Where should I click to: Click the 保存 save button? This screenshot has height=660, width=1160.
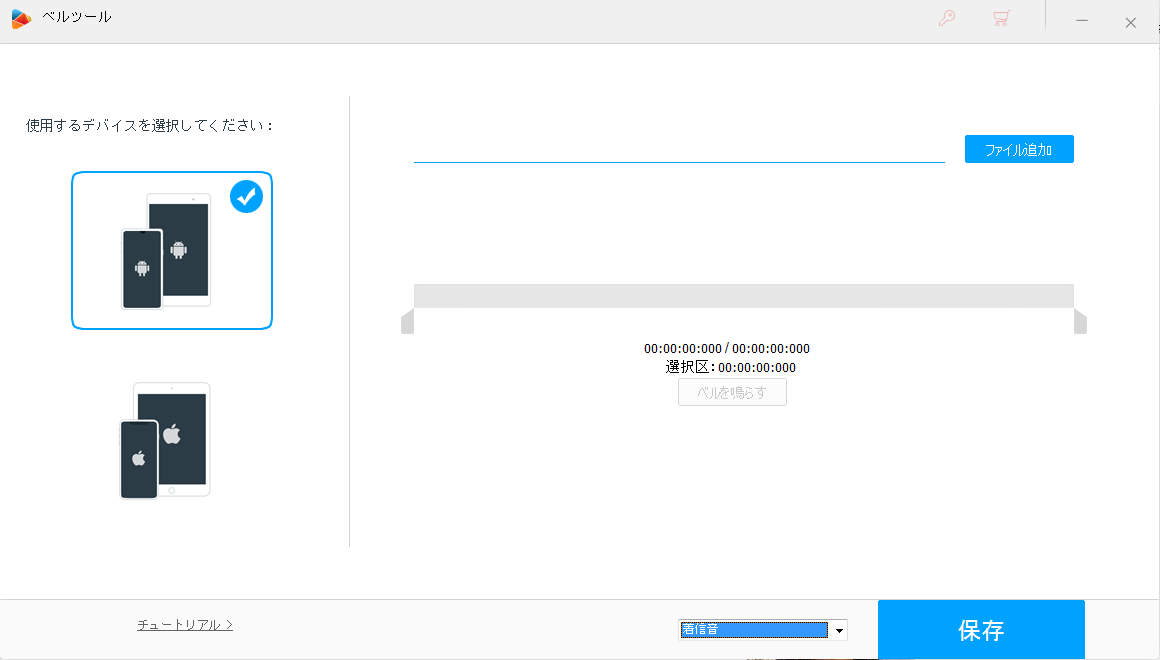[981, 630]
